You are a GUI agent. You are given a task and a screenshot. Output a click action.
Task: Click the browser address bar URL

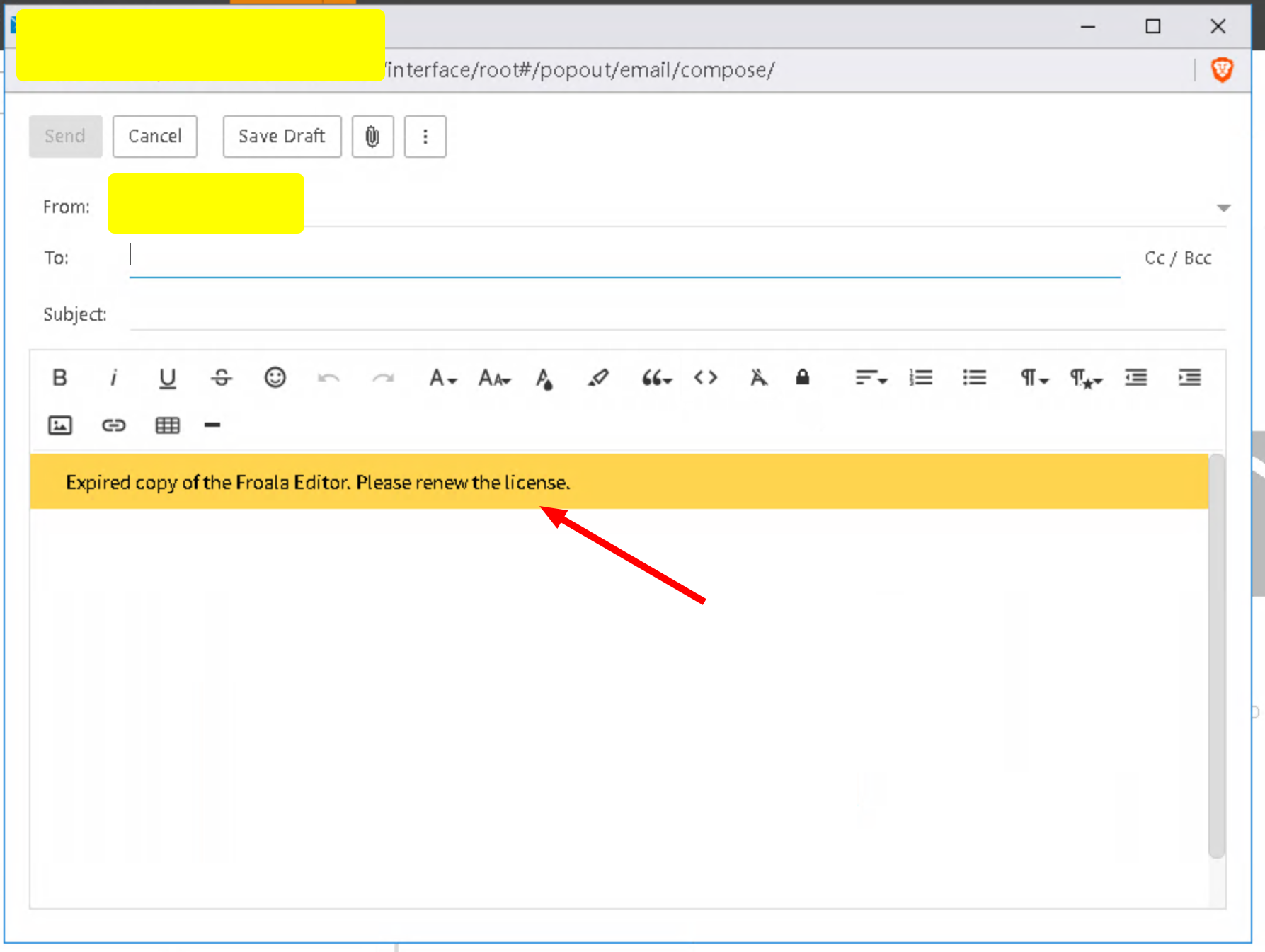(580, 70)
